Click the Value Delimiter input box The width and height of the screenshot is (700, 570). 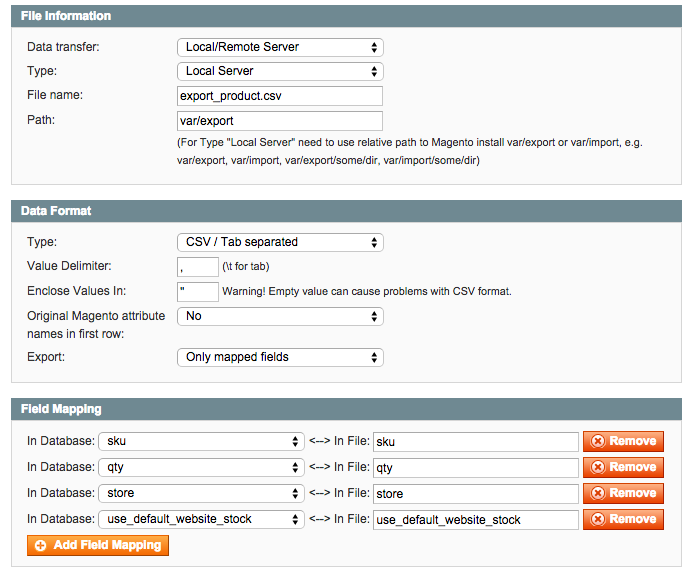coord(198,267)
